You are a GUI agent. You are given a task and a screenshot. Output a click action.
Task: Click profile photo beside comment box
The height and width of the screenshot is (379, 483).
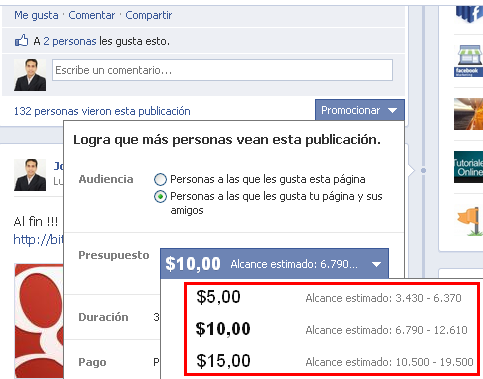(x=30, y=75)
